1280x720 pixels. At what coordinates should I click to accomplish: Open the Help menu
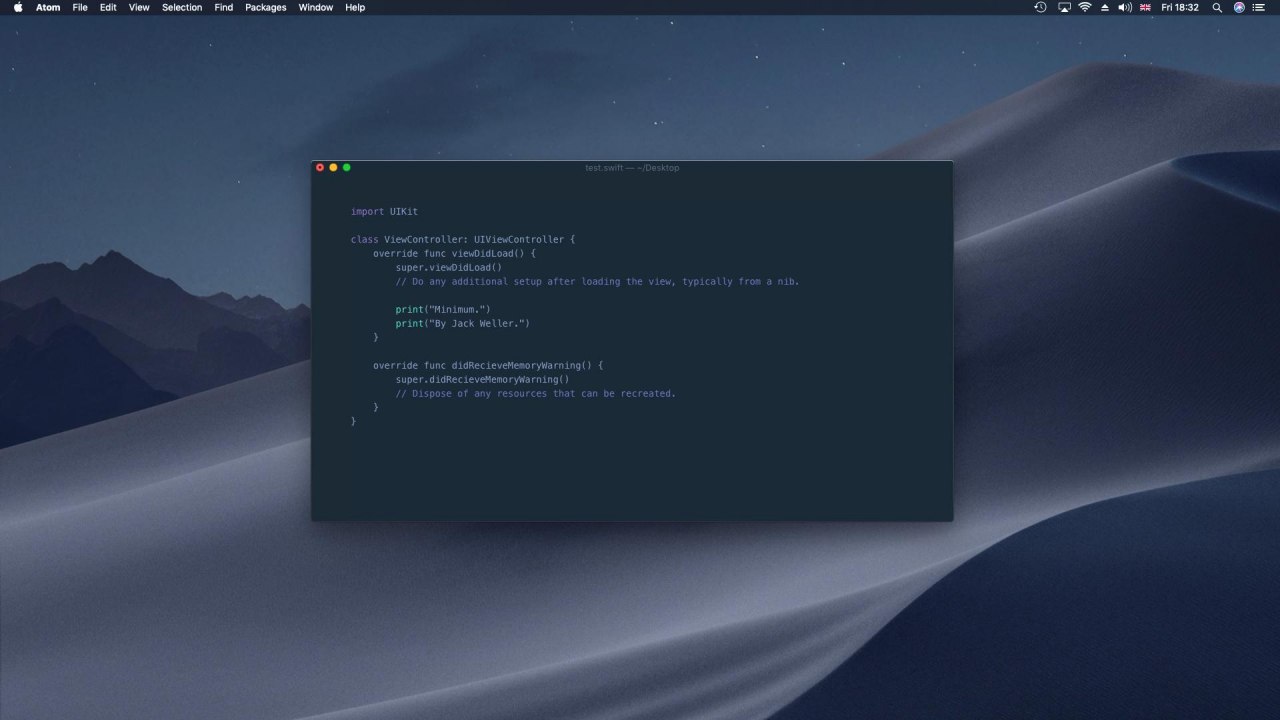click(355, 7)
